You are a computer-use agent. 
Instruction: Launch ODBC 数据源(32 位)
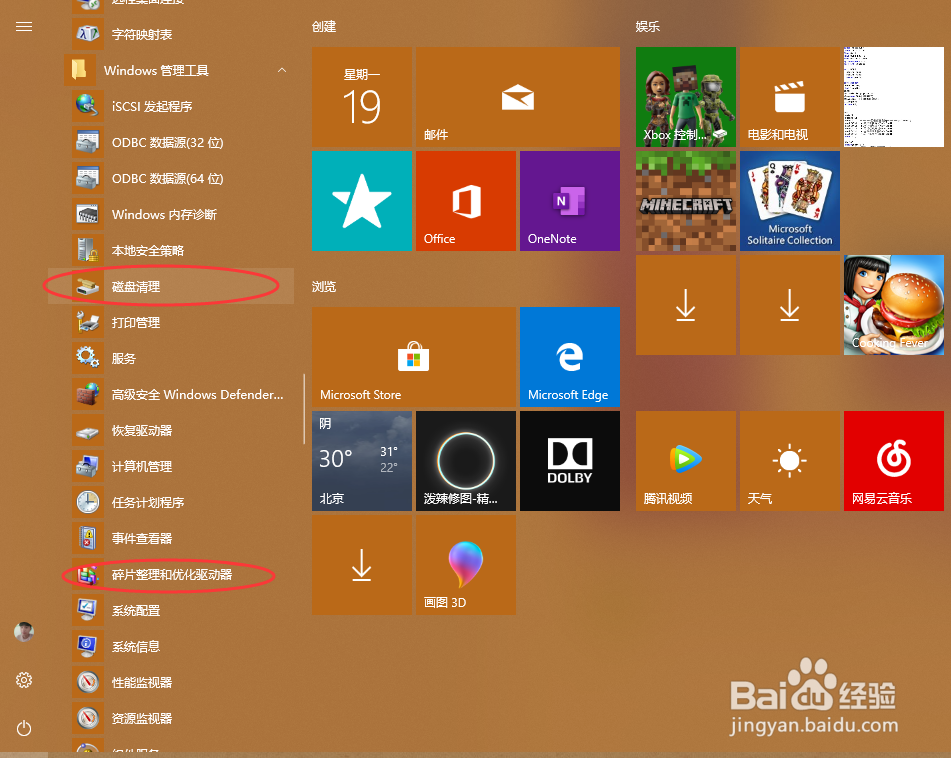point(172,143)
